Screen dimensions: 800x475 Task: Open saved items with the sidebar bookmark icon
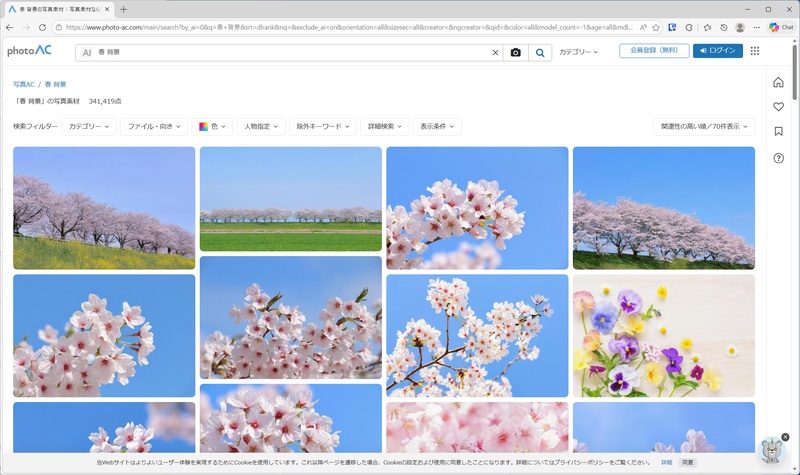778,132
